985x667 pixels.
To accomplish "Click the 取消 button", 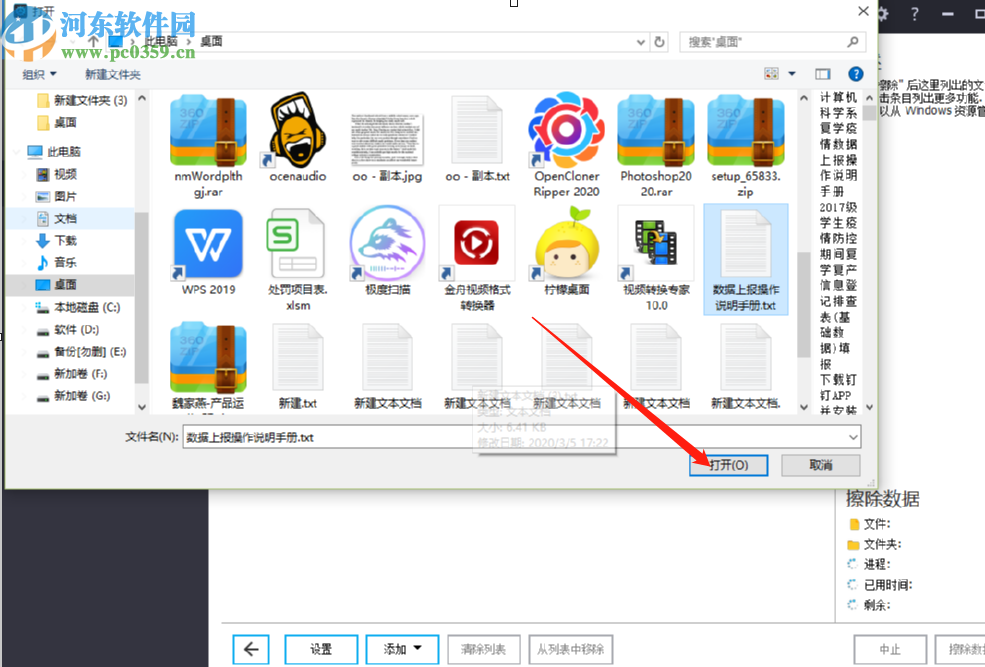I will 820,465.
